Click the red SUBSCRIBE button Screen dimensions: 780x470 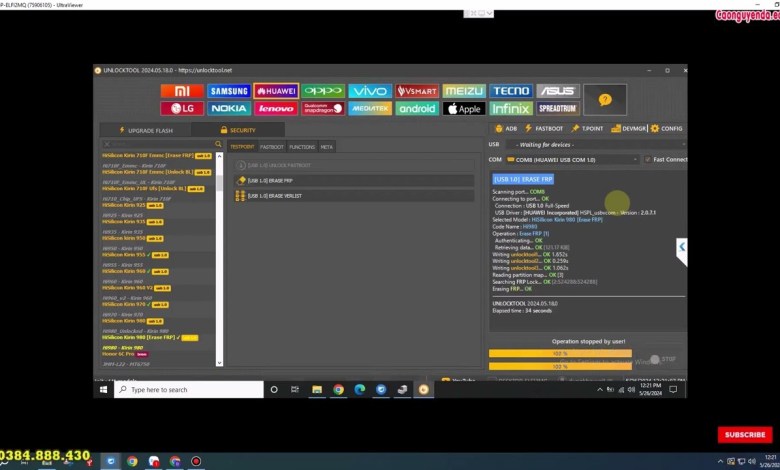click(745, 435)
